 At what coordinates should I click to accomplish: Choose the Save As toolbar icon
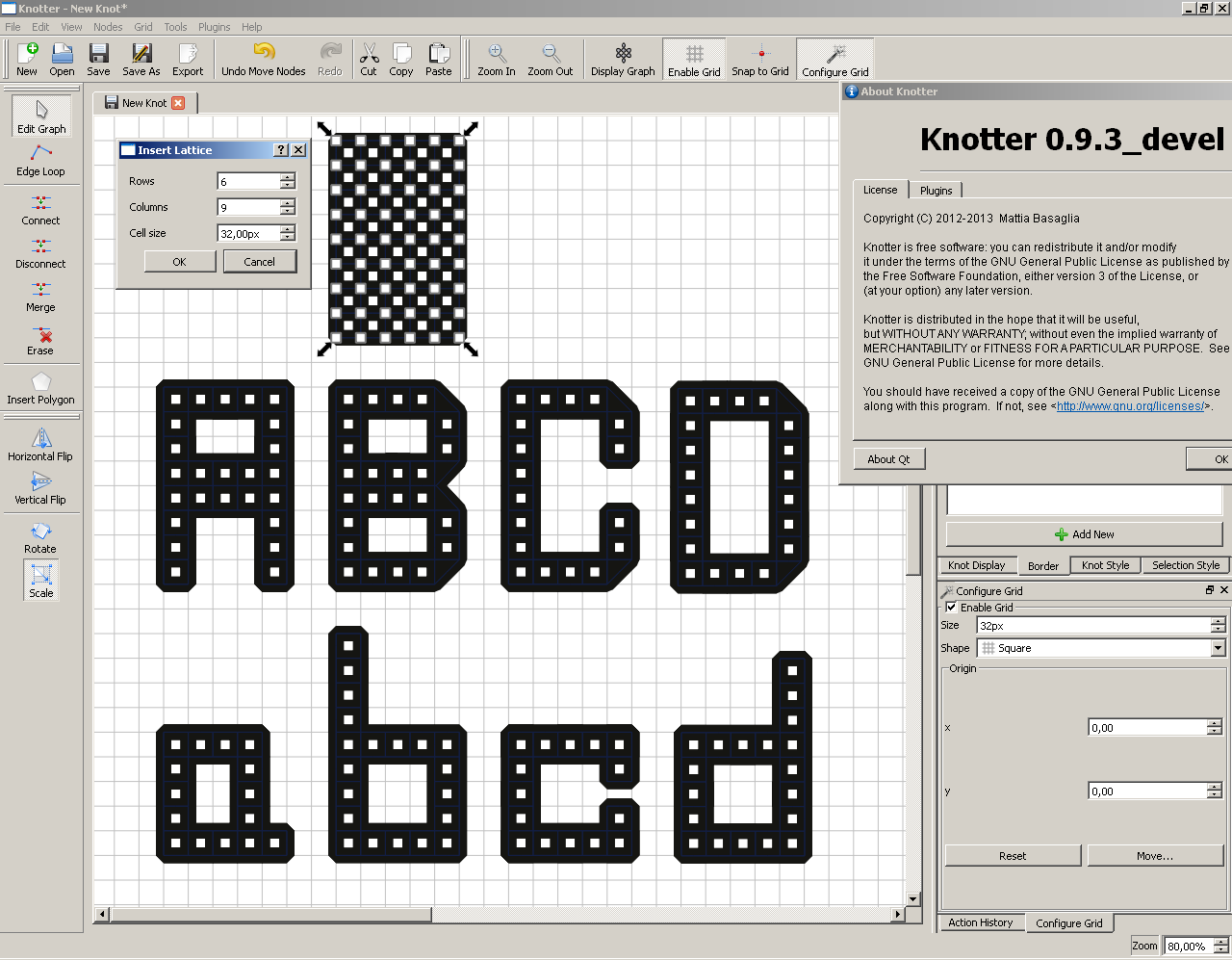141,59
